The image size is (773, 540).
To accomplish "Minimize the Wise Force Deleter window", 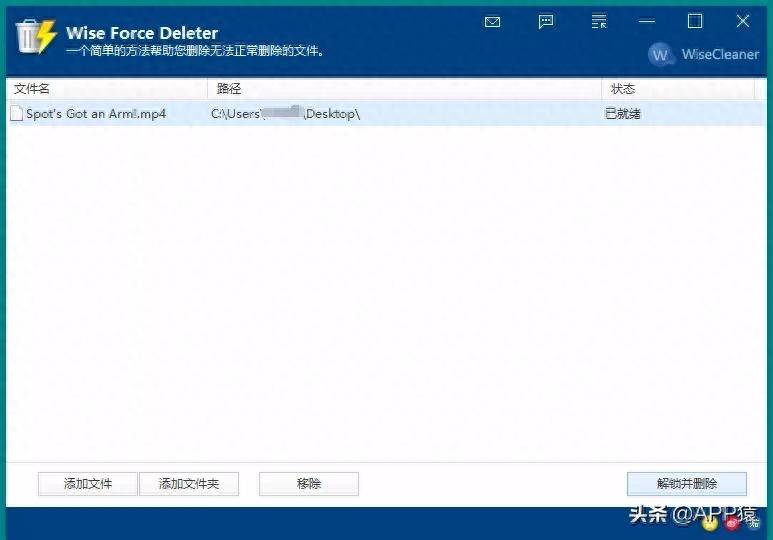I will (646, 21).
